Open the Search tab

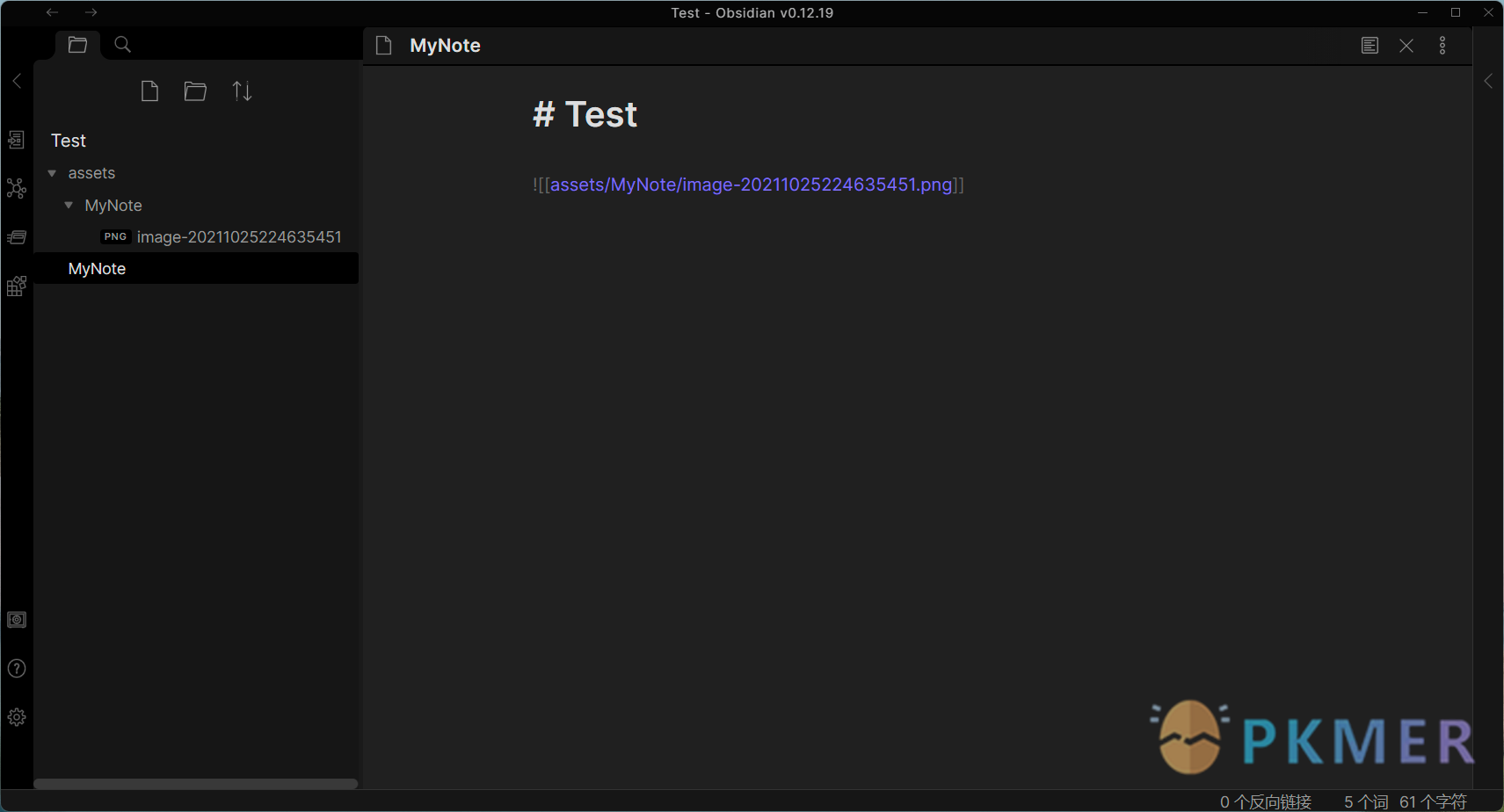[x=123, y=45]
